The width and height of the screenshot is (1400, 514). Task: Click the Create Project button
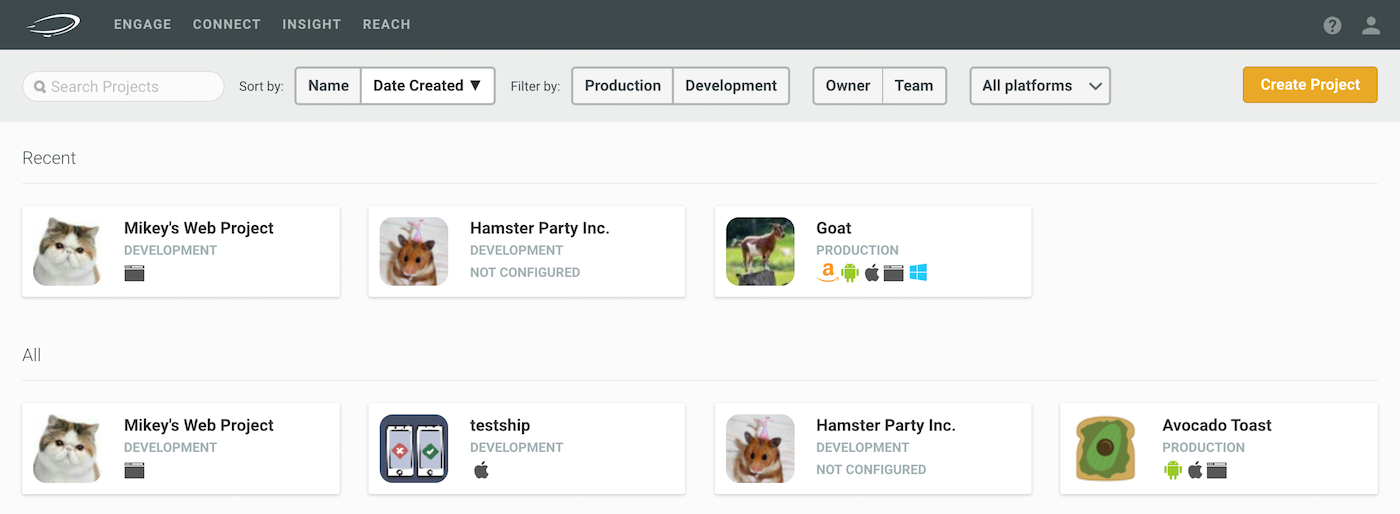point(1310,85)
